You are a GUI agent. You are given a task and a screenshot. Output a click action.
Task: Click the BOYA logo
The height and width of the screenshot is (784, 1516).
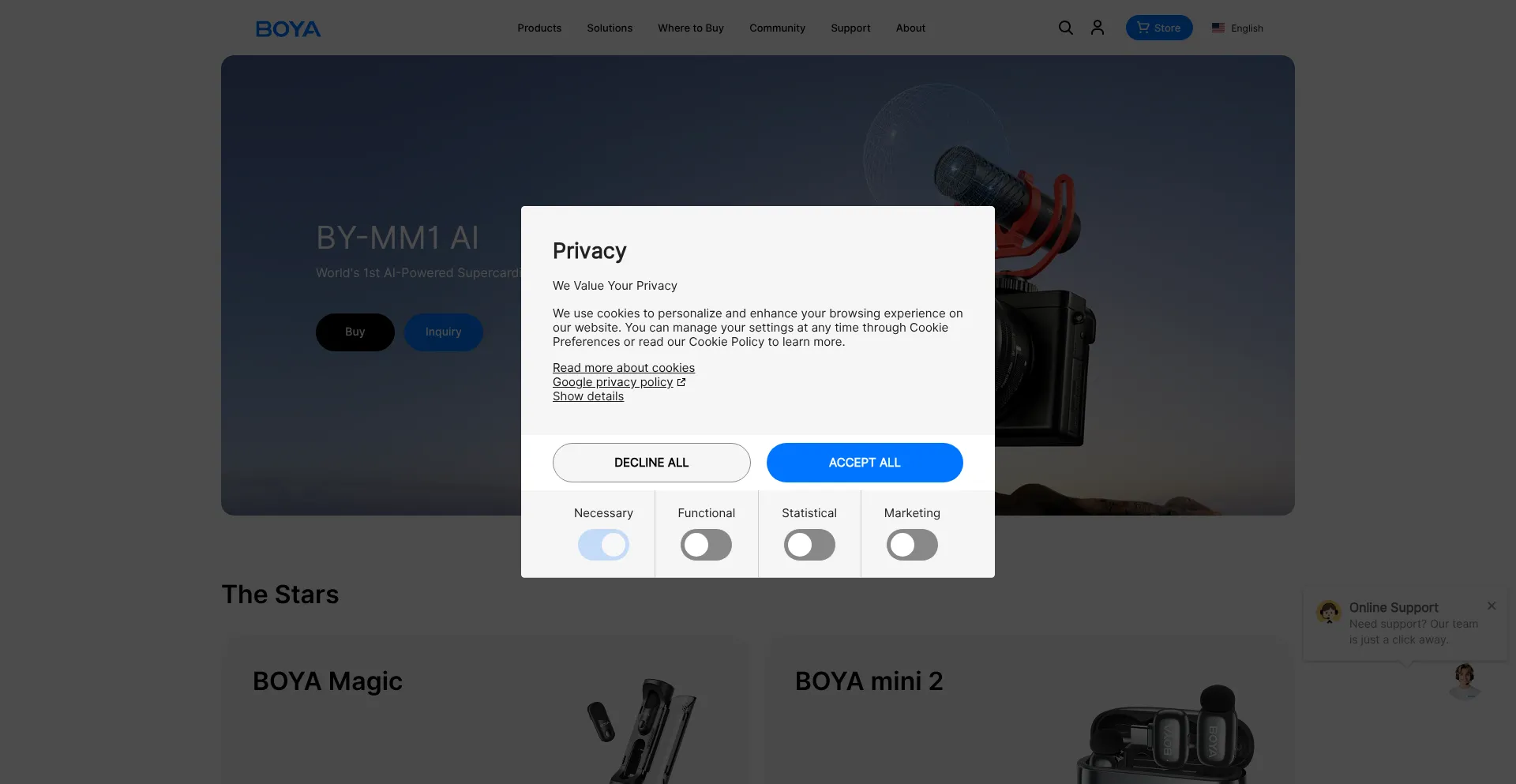coord(288,29)
